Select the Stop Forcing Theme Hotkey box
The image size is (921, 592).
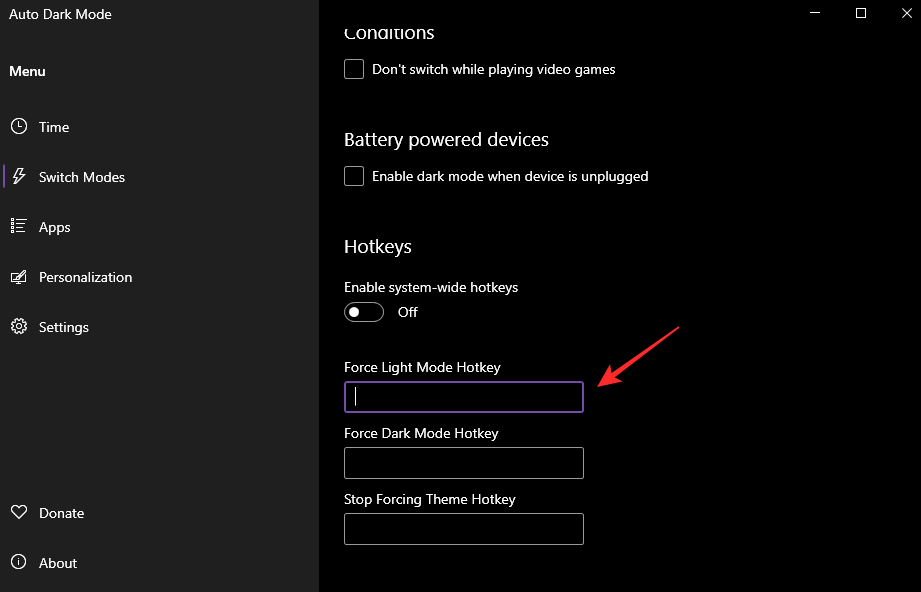(x=463, y=529)
